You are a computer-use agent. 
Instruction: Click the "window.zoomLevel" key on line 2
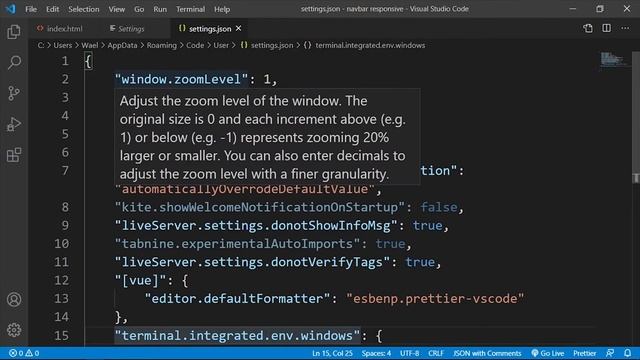click(181, 79)
